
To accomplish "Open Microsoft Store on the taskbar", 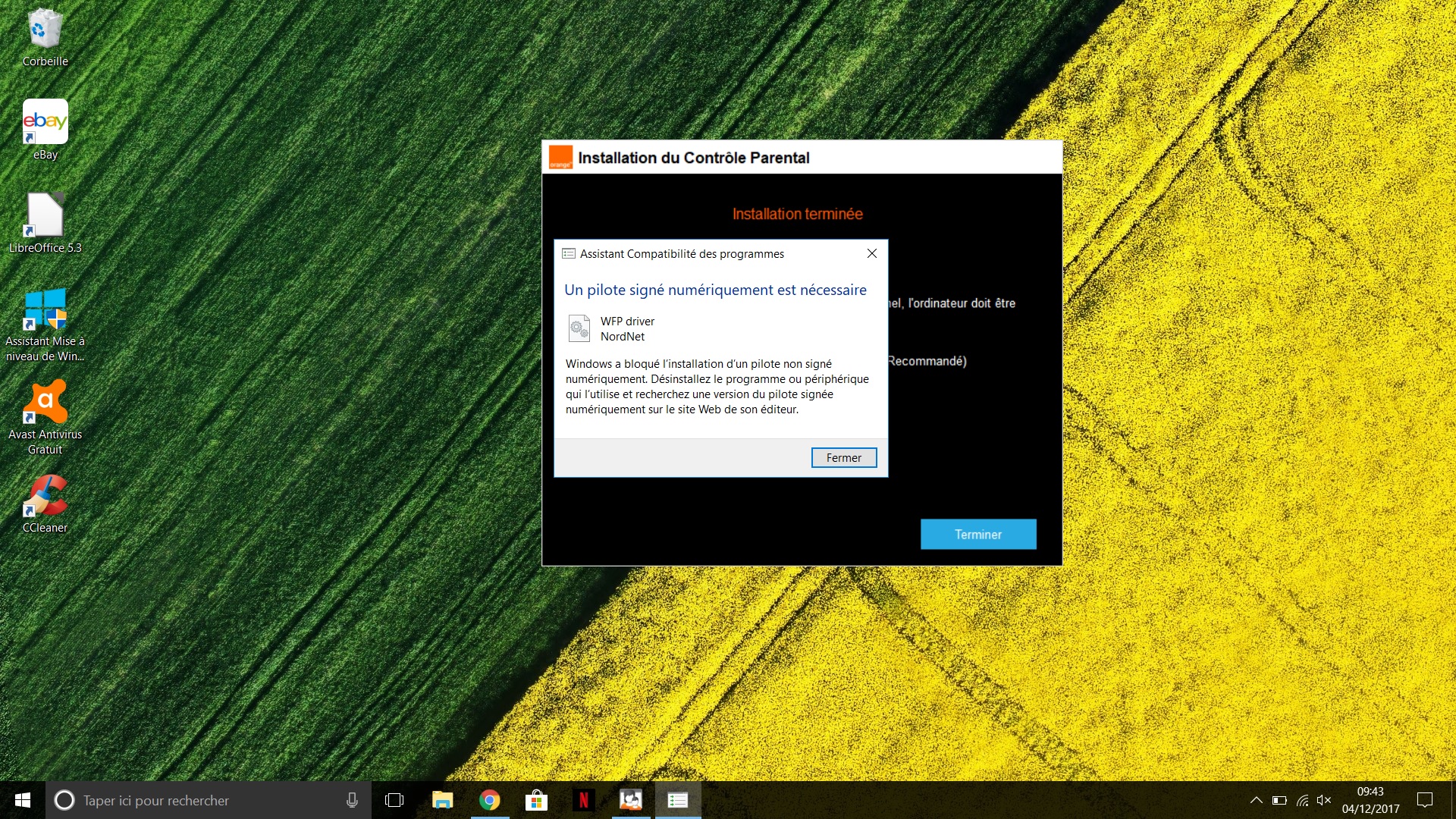I will click(537, 800).
